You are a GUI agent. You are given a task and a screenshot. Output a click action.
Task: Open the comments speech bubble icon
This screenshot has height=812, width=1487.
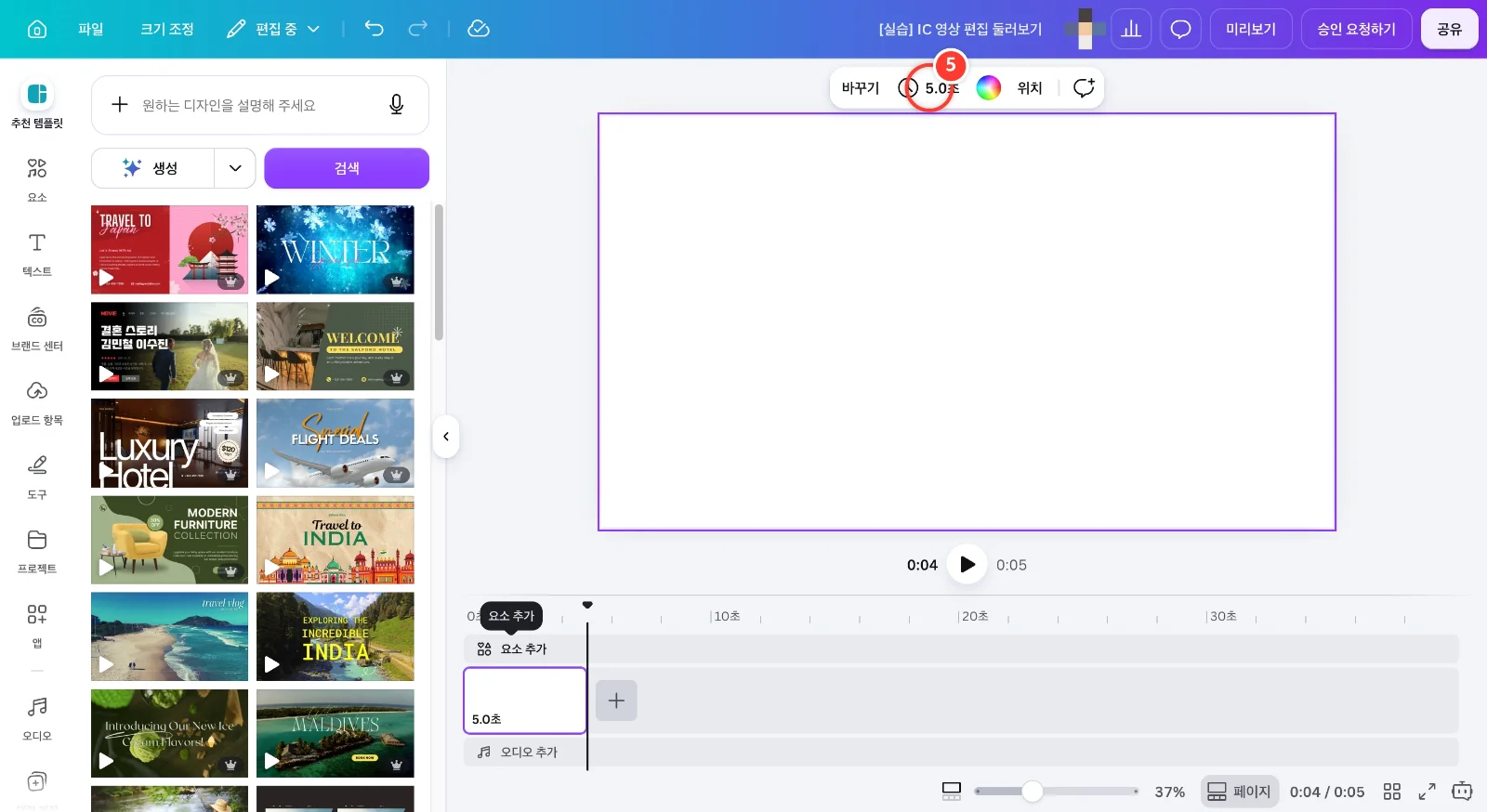[1180, 29]
